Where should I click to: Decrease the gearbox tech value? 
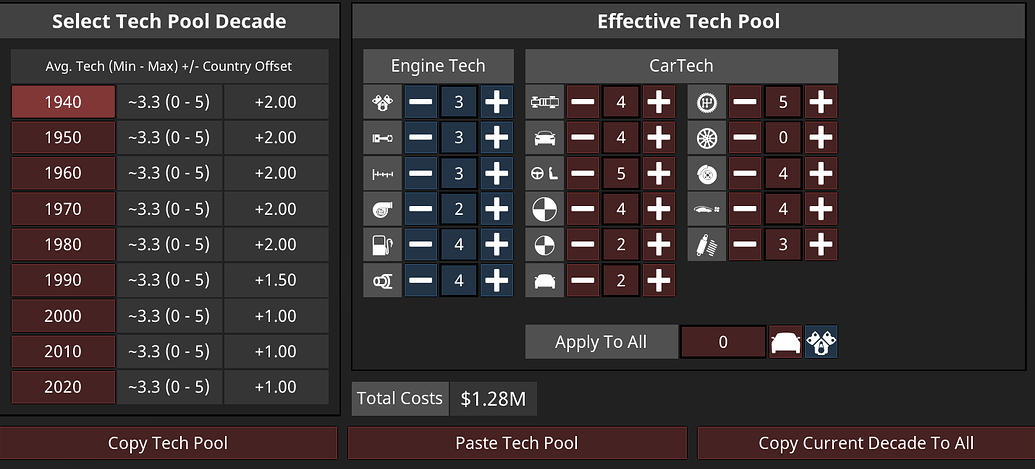pos(745,102)
